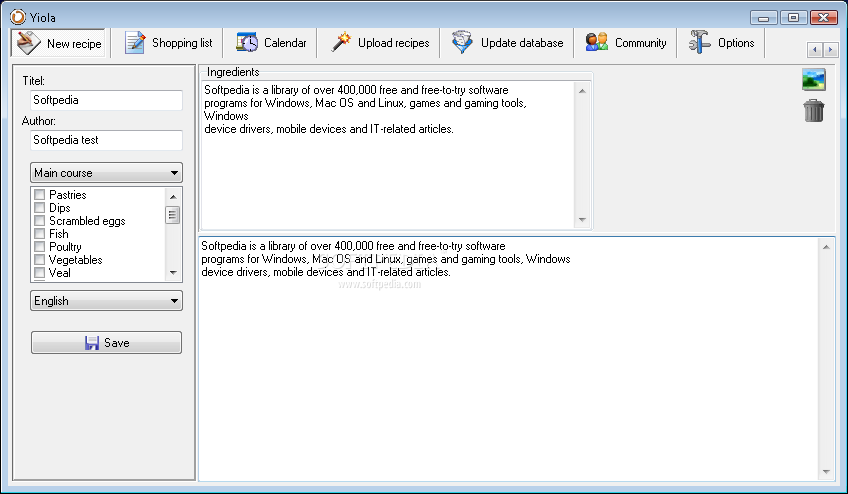Click category list scroll up arrow
This screenshot has height=494, width=848.
(x=173, y=196)
